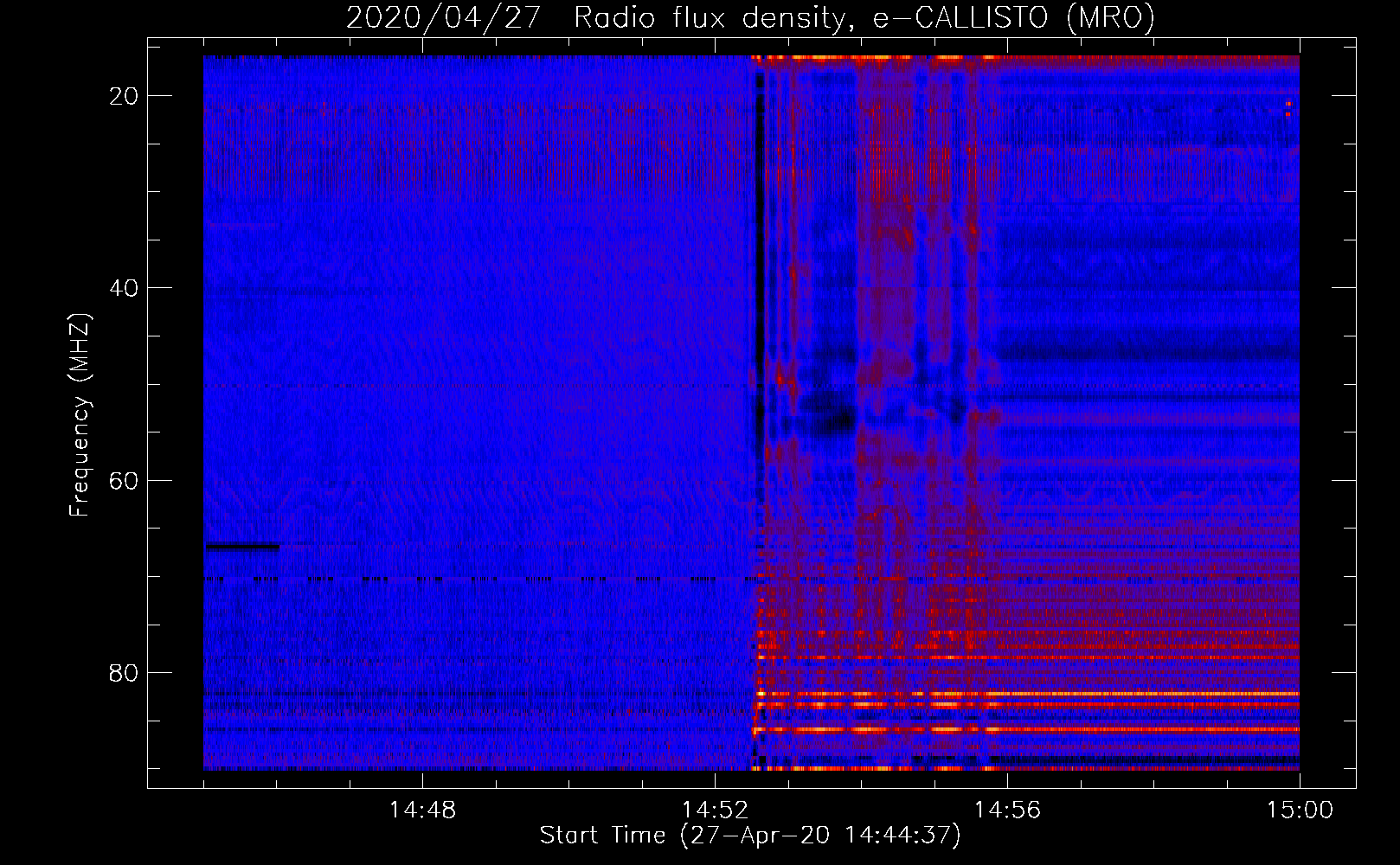Select the 60 MHz frequency tick label
This screenshot has height=865, width=1400.
tap(124, 480)
